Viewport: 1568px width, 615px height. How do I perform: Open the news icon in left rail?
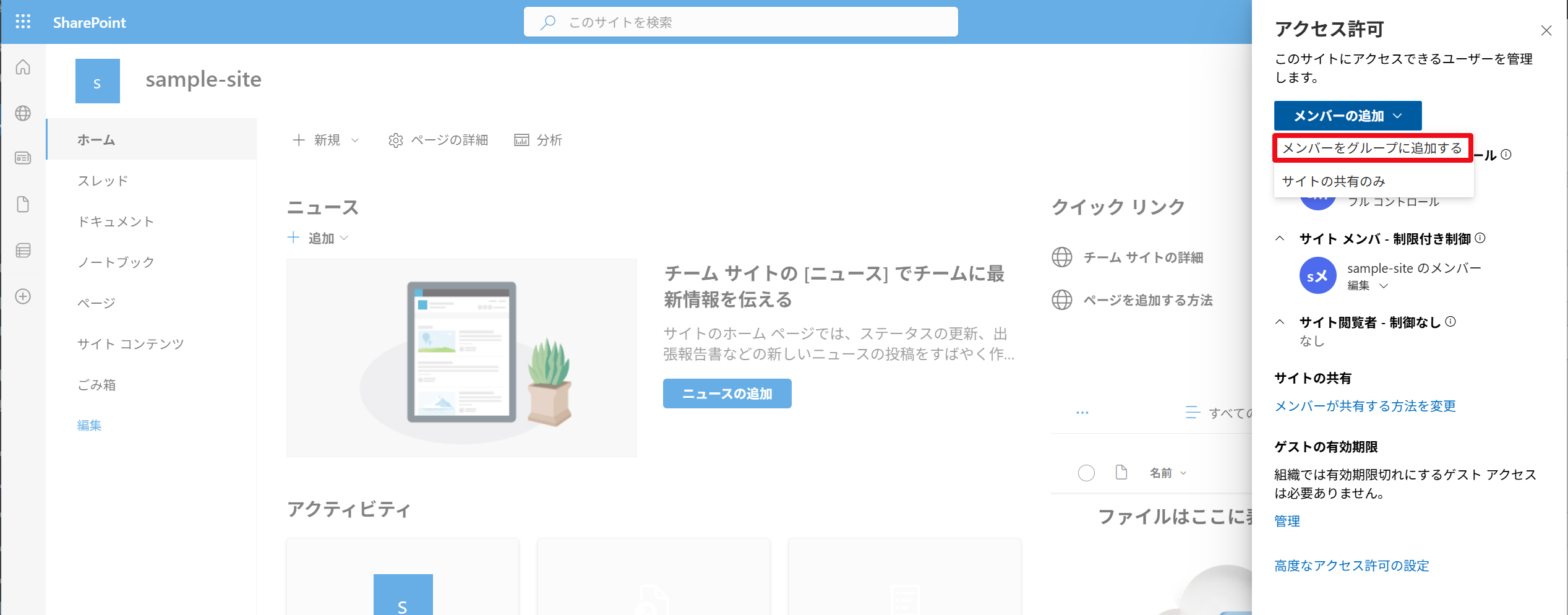tap(23, 158)
